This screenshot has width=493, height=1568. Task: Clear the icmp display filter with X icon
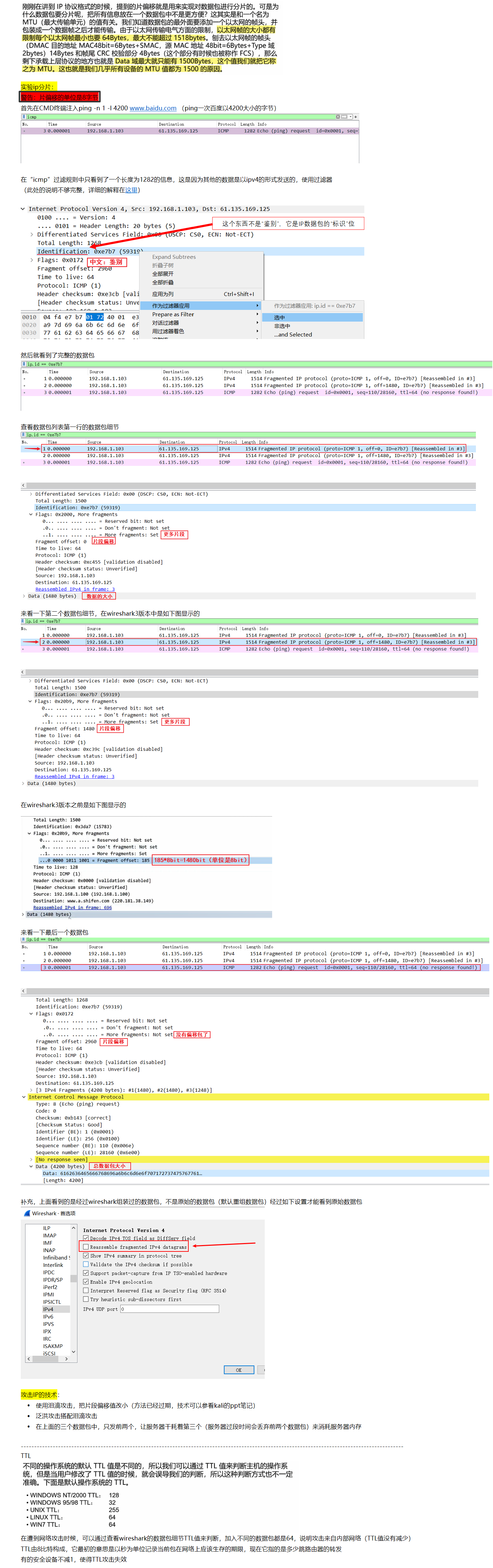[x=338, y=117]
